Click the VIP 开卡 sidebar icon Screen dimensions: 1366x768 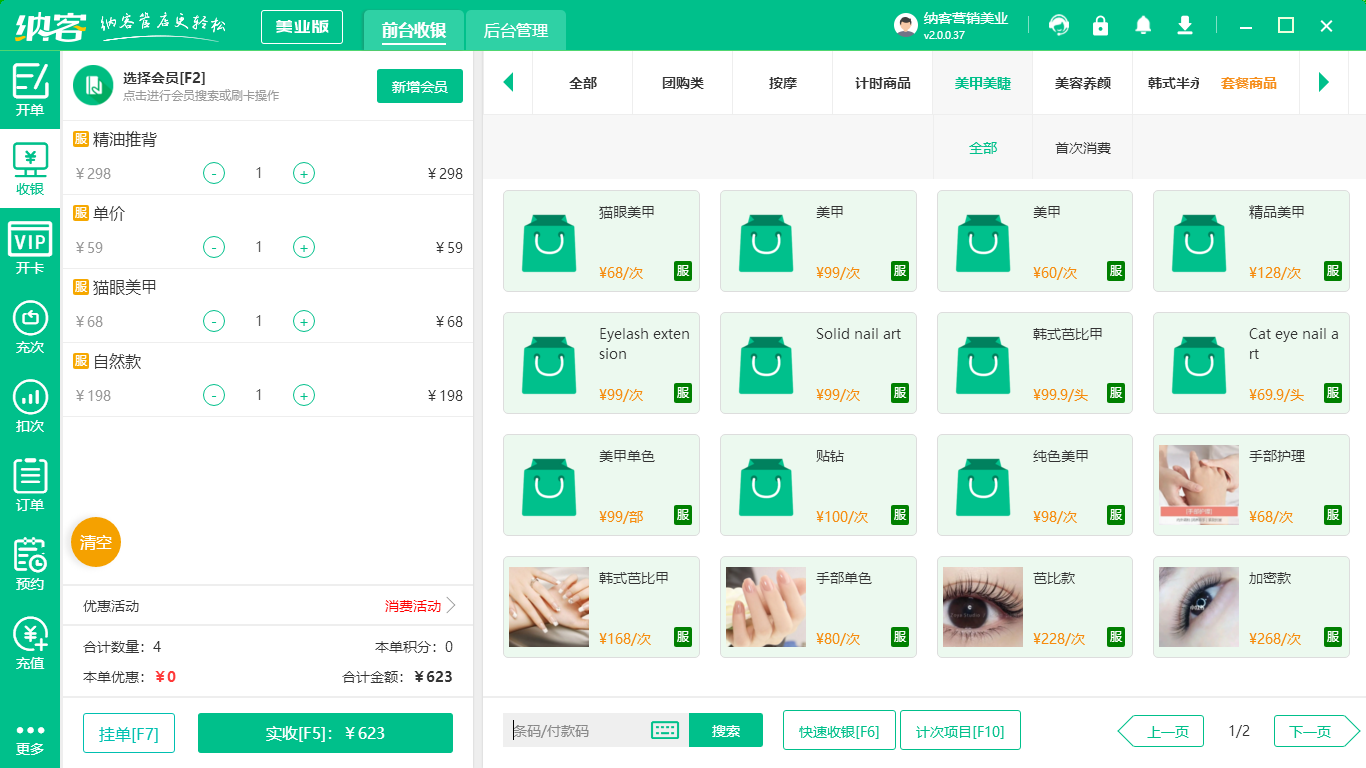pyautogui.click(x=29, y=243)
